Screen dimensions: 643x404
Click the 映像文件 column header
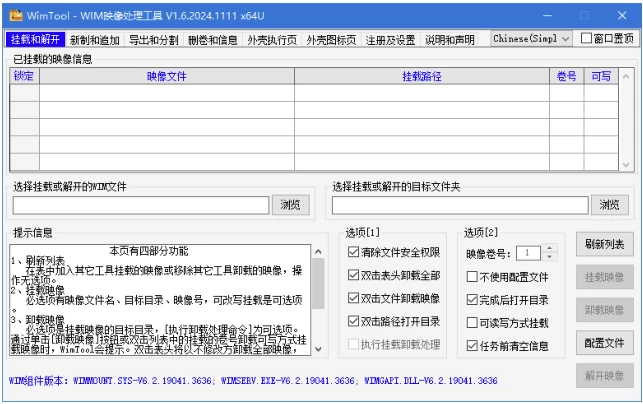pyautogui.click(x=166, y=76)
